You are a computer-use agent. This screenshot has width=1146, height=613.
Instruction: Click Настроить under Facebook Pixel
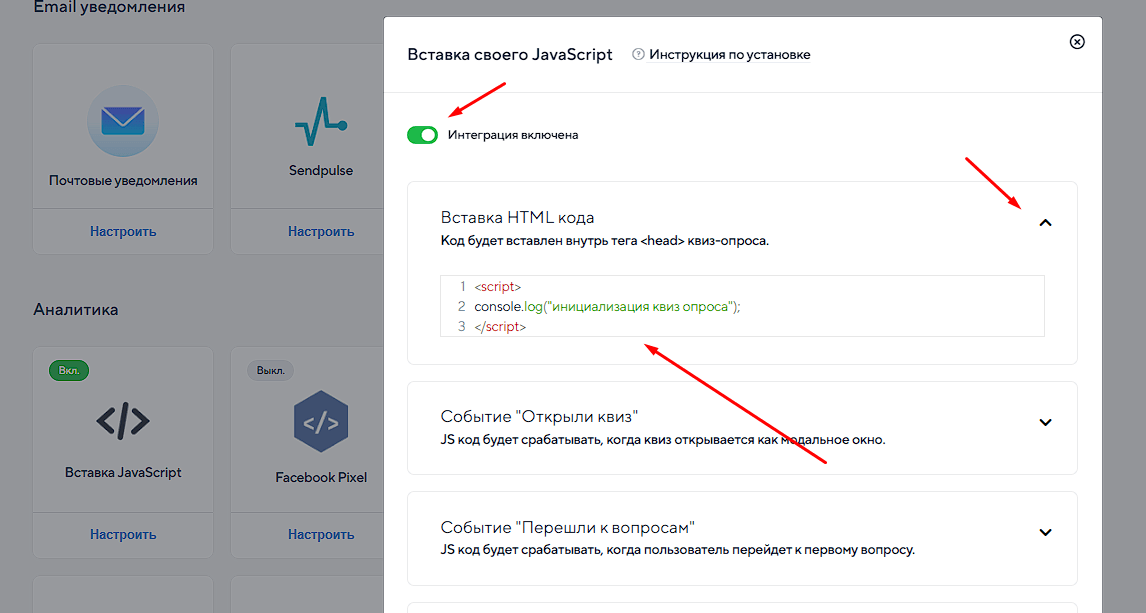(321, 534)
